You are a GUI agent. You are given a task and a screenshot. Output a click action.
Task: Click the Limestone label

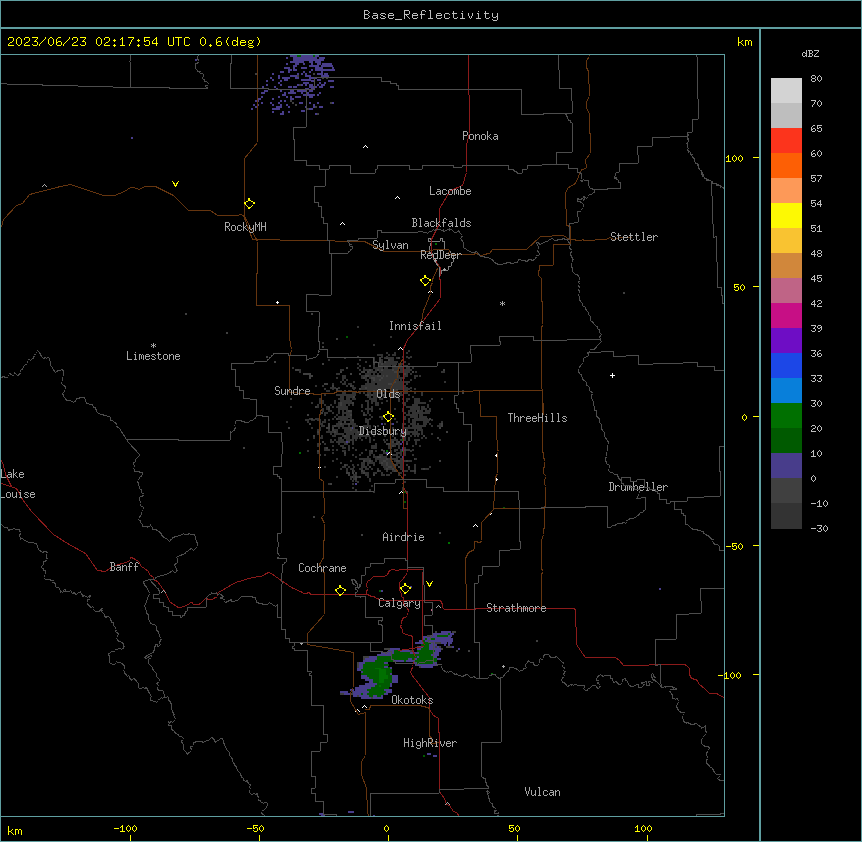tap(153, 356)
